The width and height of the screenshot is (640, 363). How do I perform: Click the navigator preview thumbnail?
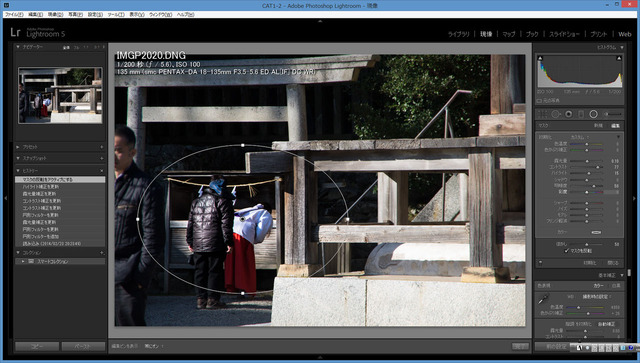(x=60, y=96)
